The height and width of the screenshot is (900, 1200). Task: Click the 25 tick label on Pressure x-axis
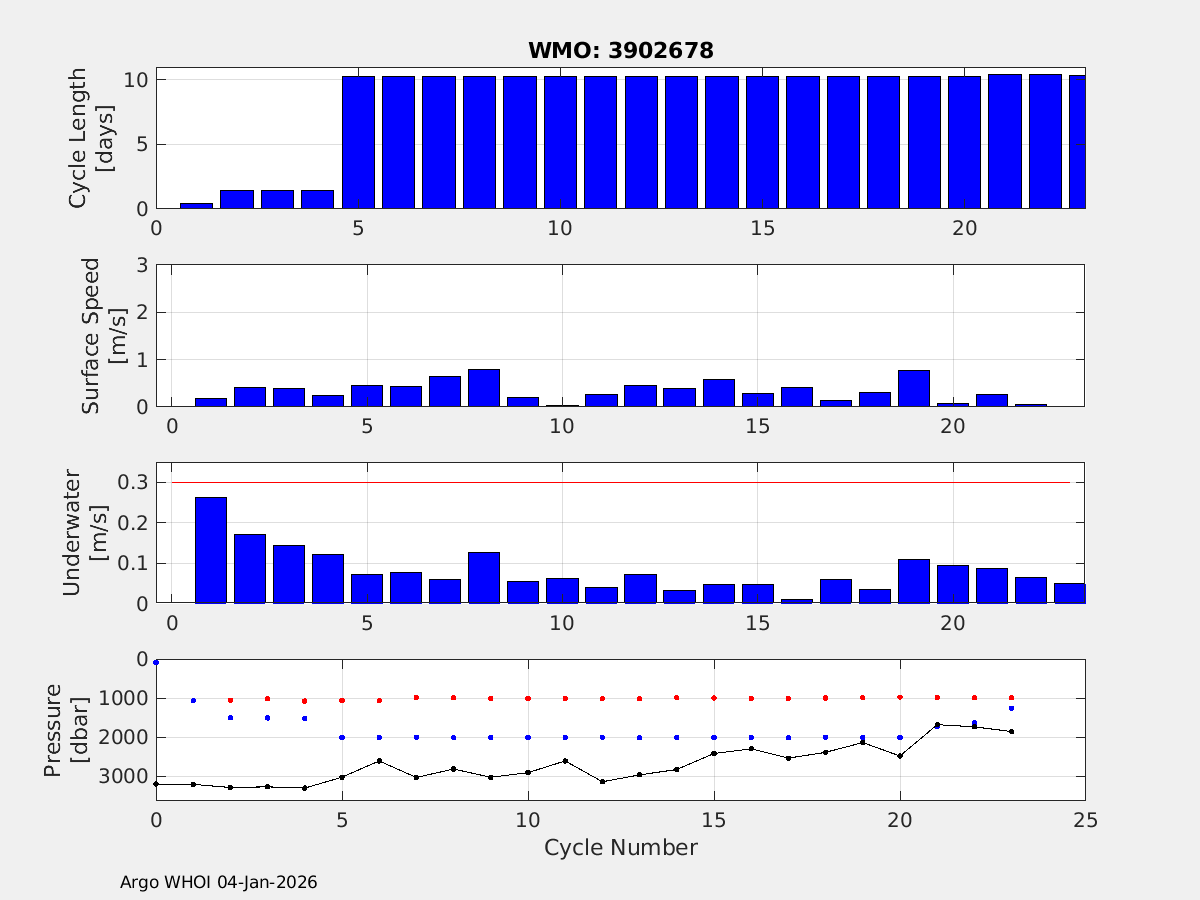1085,820
